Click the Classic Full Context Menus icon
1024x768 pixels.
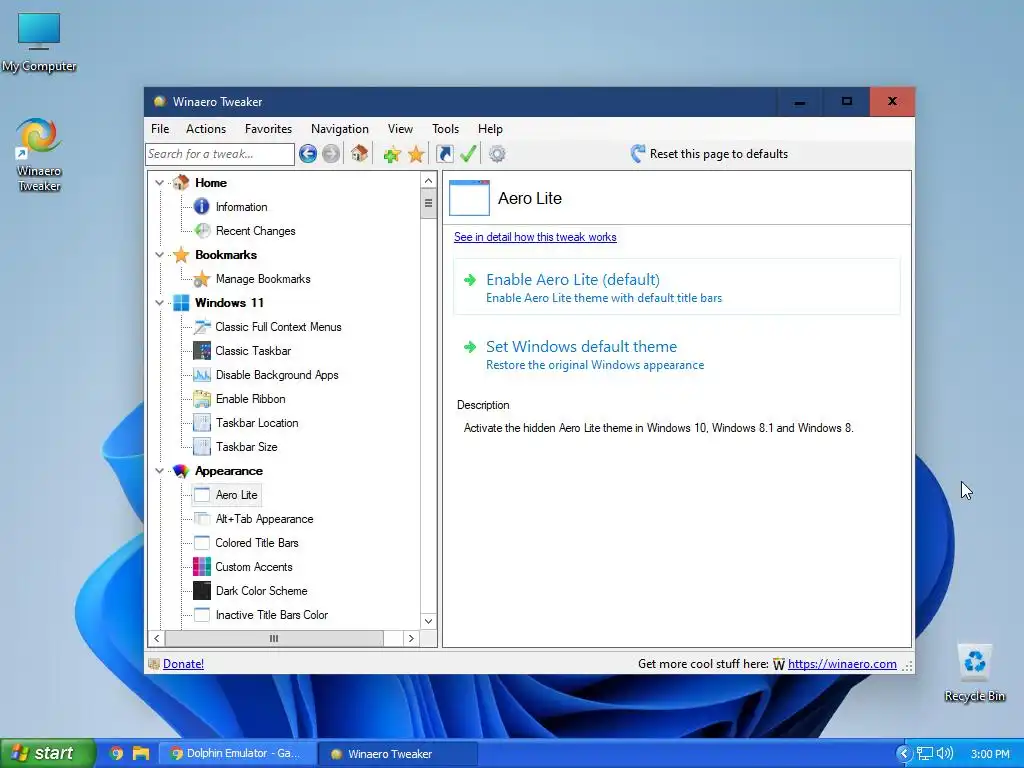(202, 327)
